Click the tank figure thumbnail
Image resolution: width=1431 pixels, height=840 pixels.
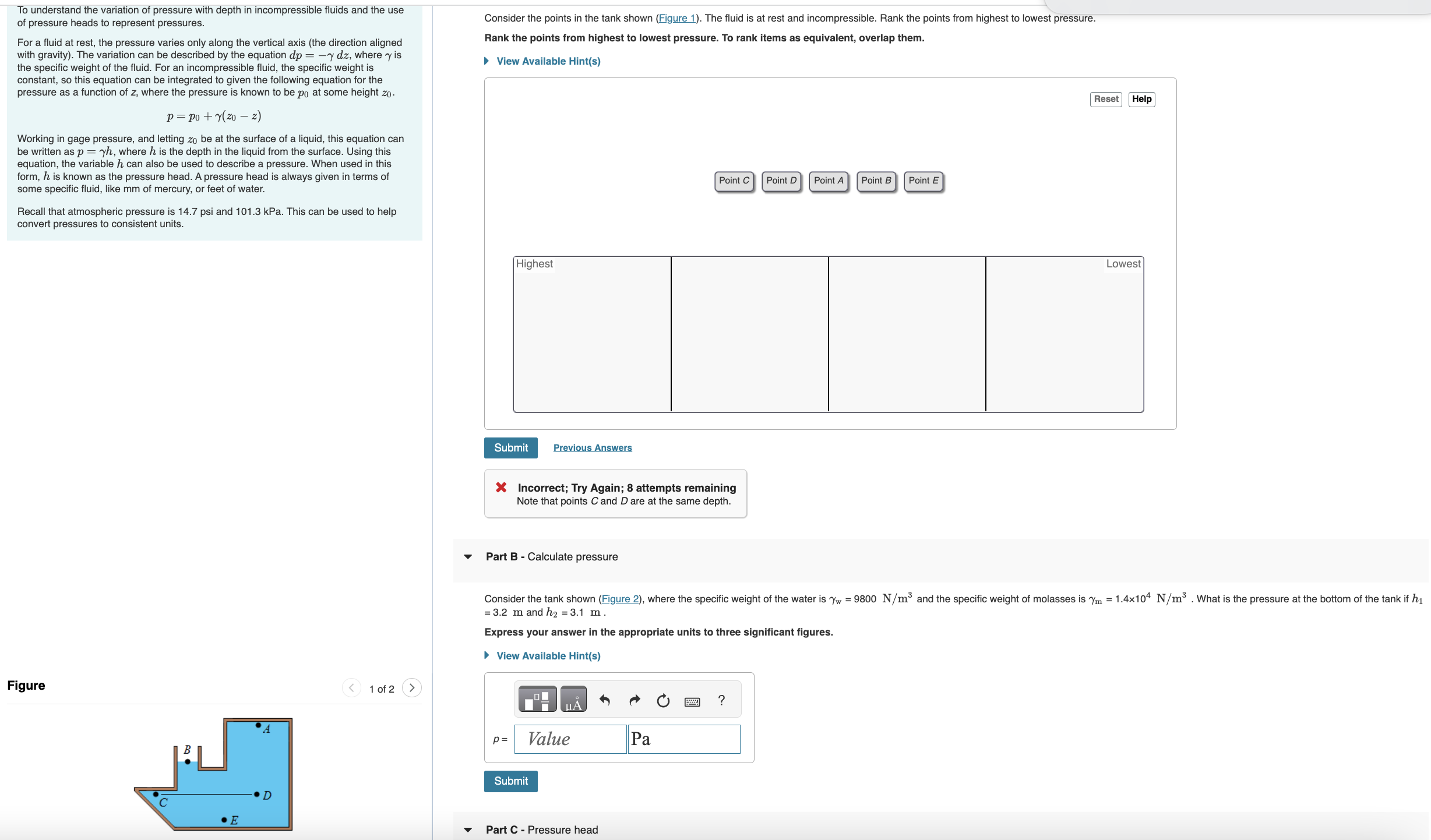(213, 774)
